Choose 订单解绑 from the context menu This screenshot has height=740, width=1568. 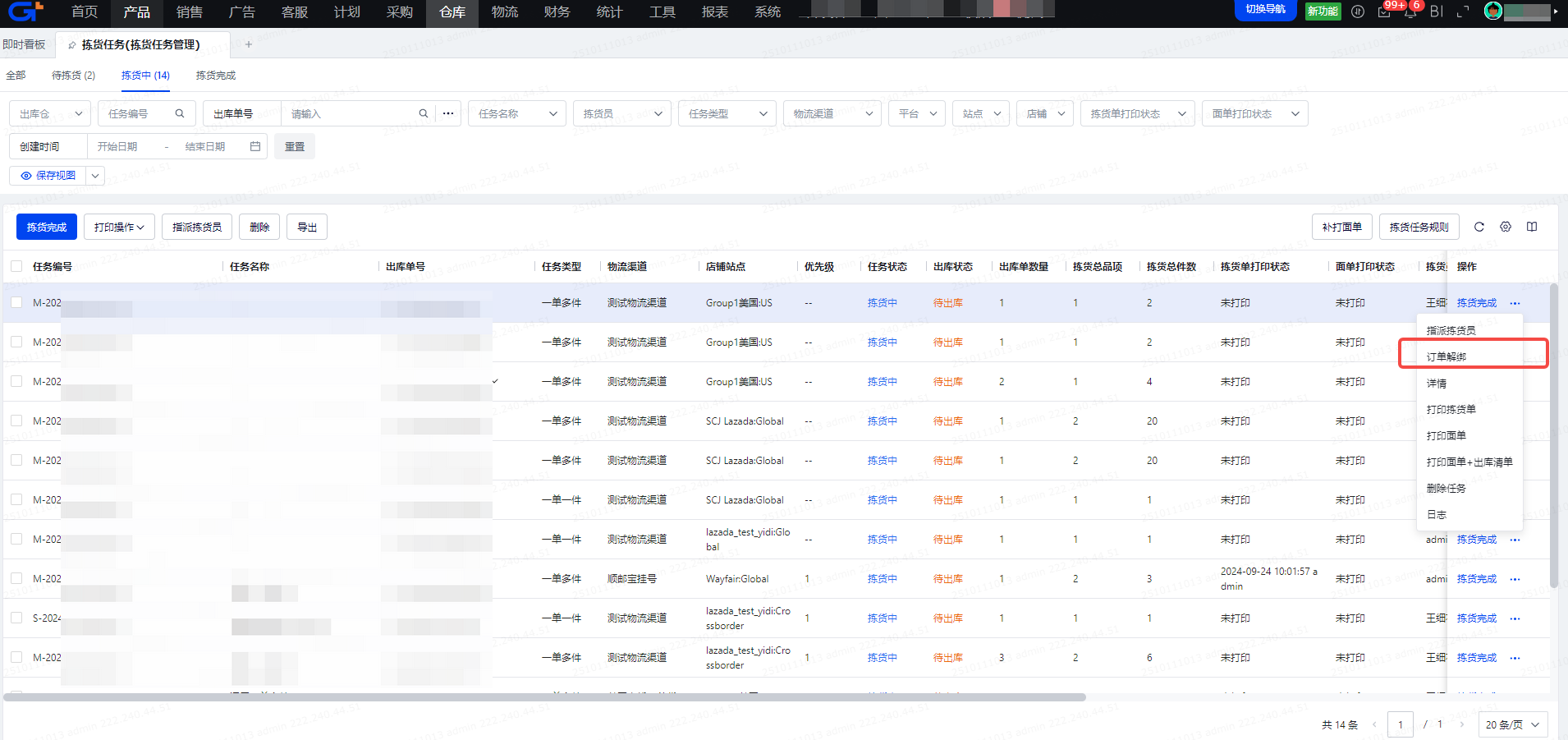[x=1447, y=356]
